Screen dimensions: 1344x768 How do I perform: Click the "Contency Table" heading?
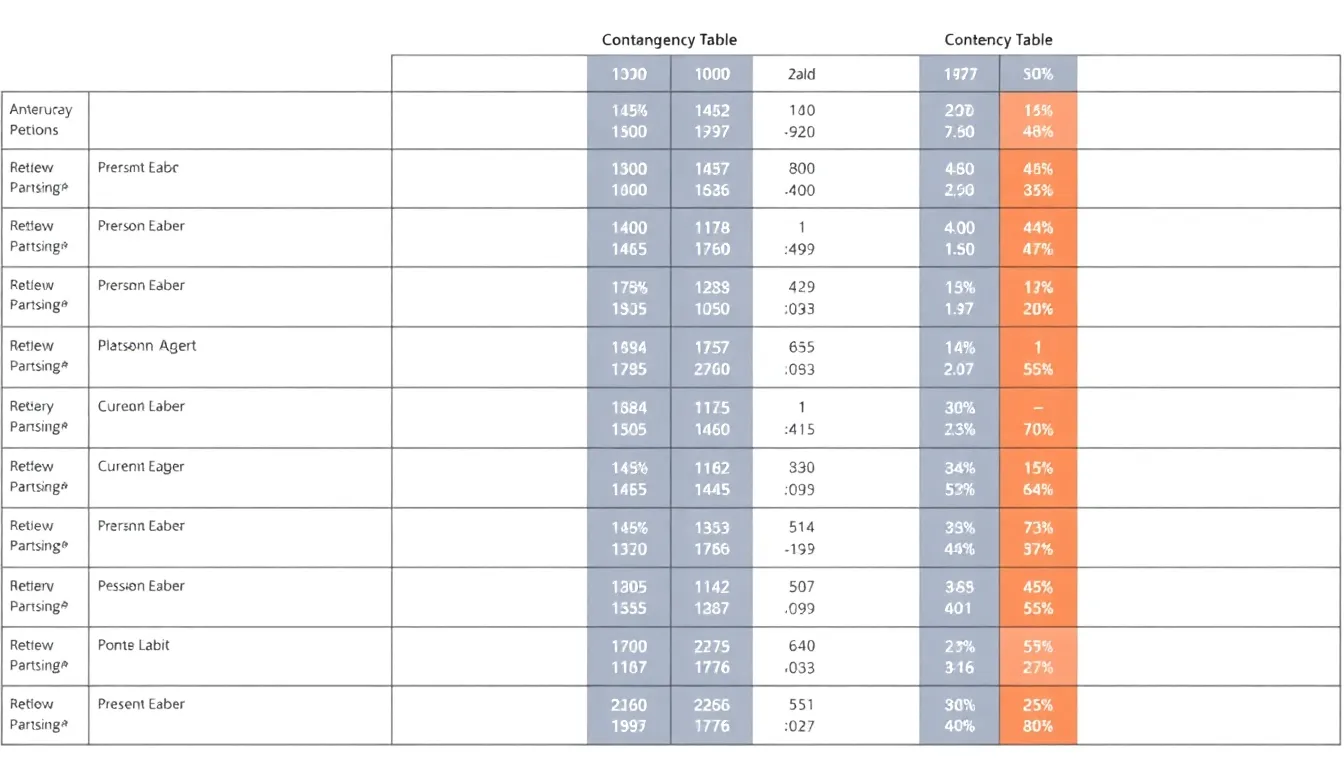click(998, 40)
